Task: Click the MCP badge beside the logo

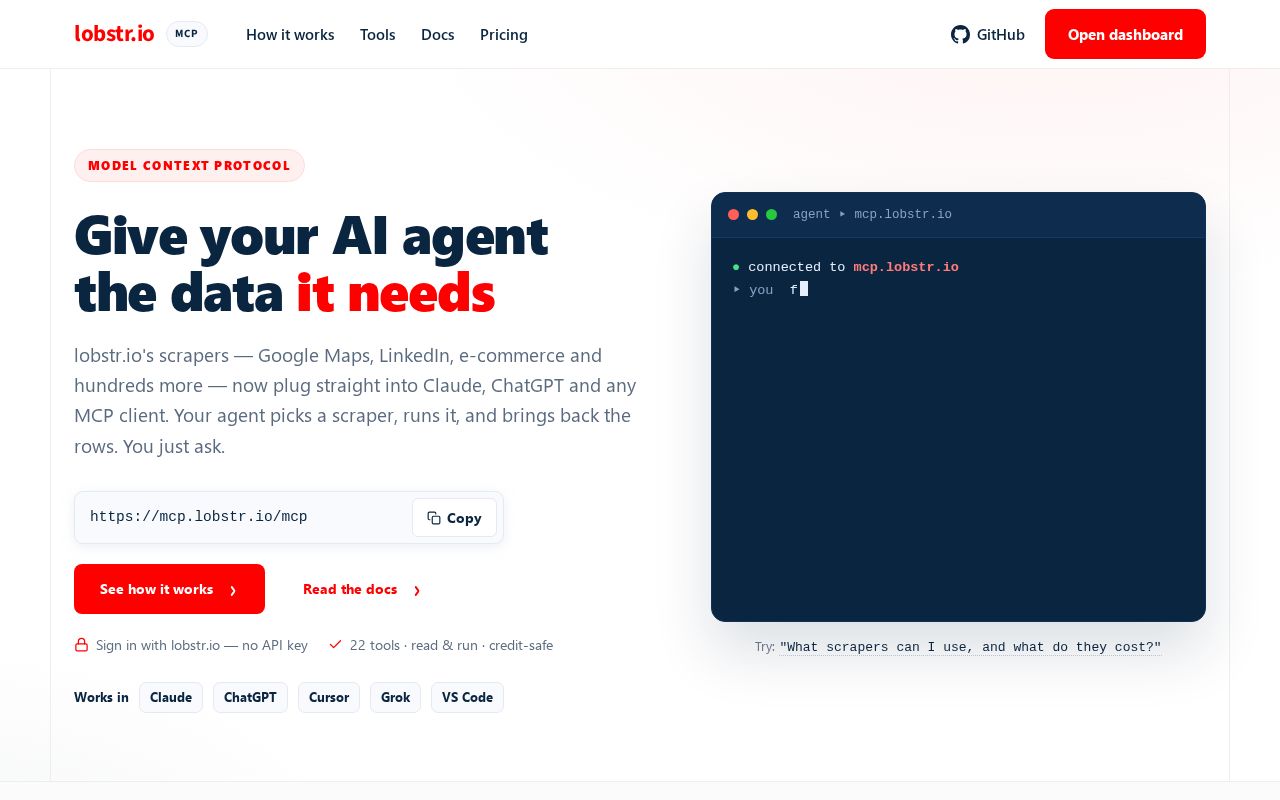Action: 187,34
